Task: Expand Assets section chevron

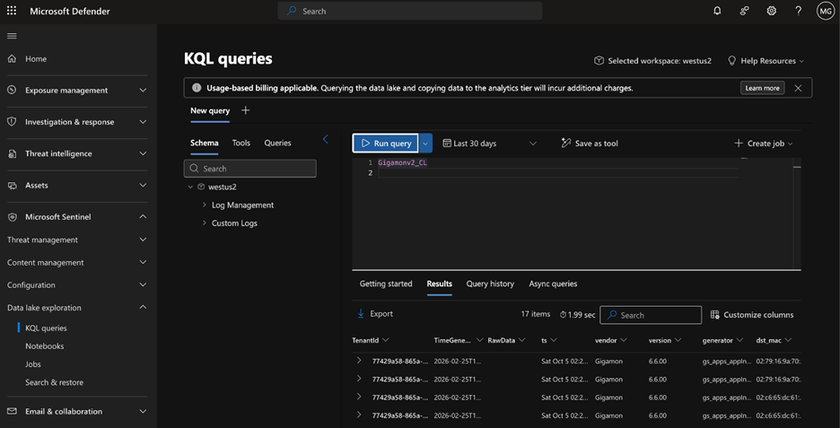Action: 142,185
